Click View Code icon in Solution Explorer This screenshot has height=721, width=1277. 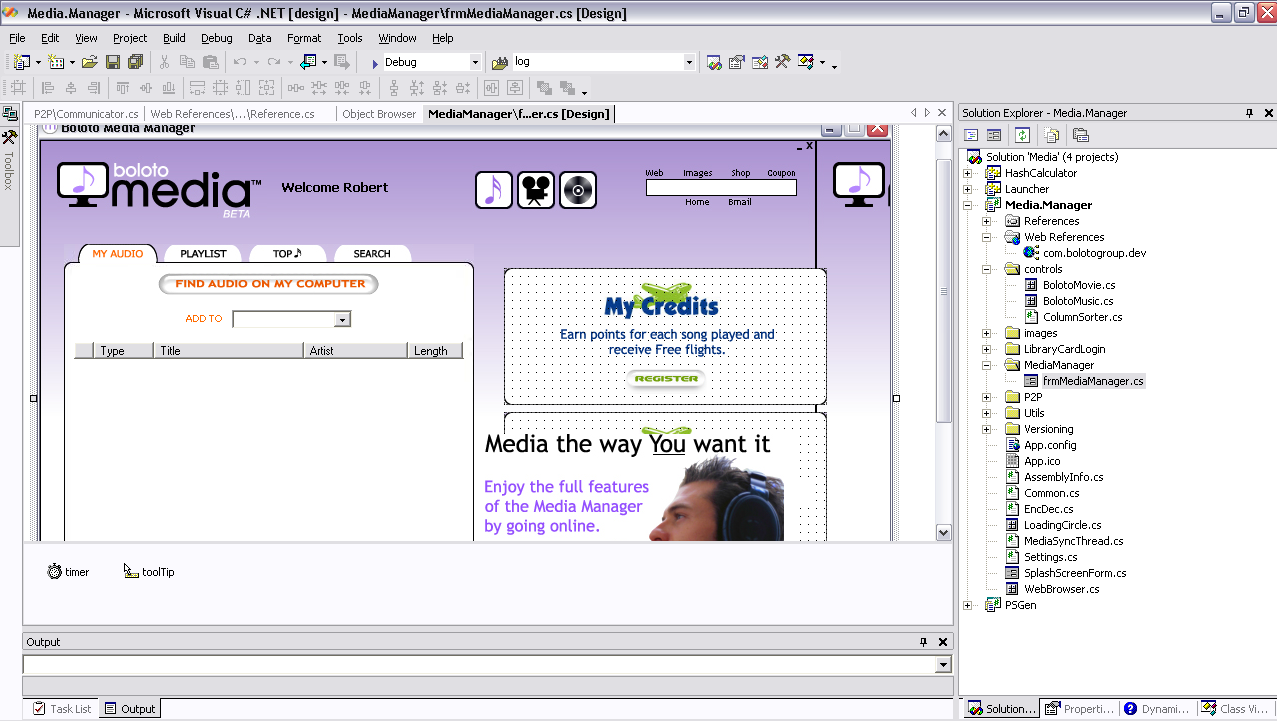pos(970,135)
